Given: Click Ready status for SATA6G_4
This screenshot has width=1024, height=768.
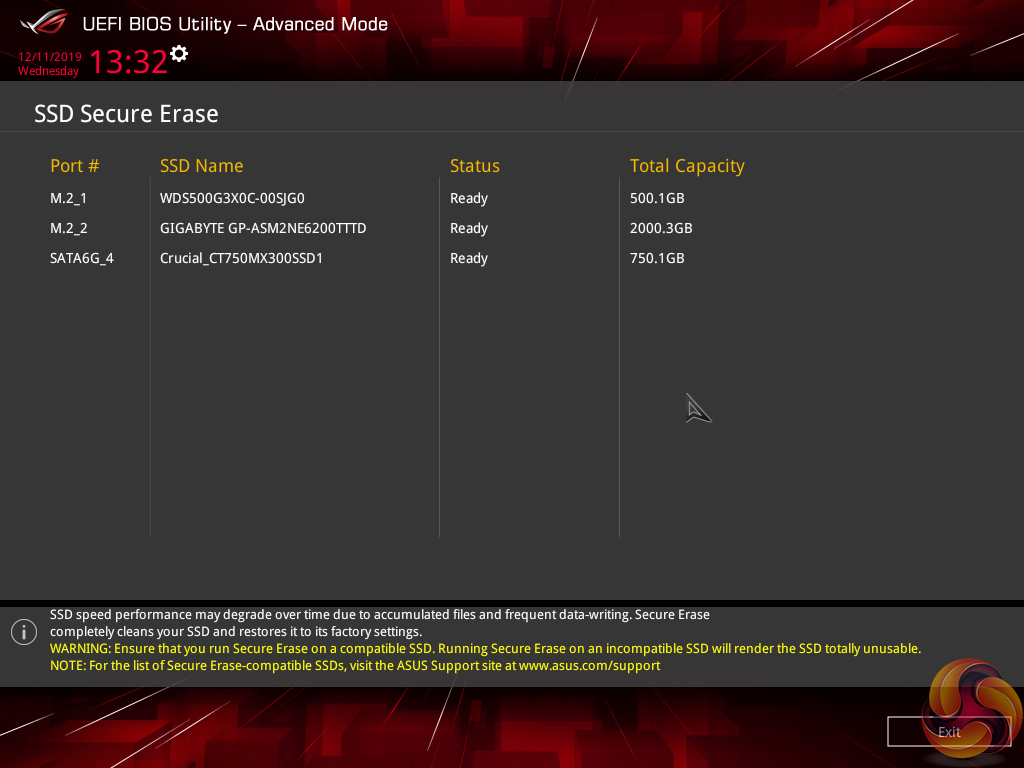Looking at the screenshot, I should [x=469, y=259].
